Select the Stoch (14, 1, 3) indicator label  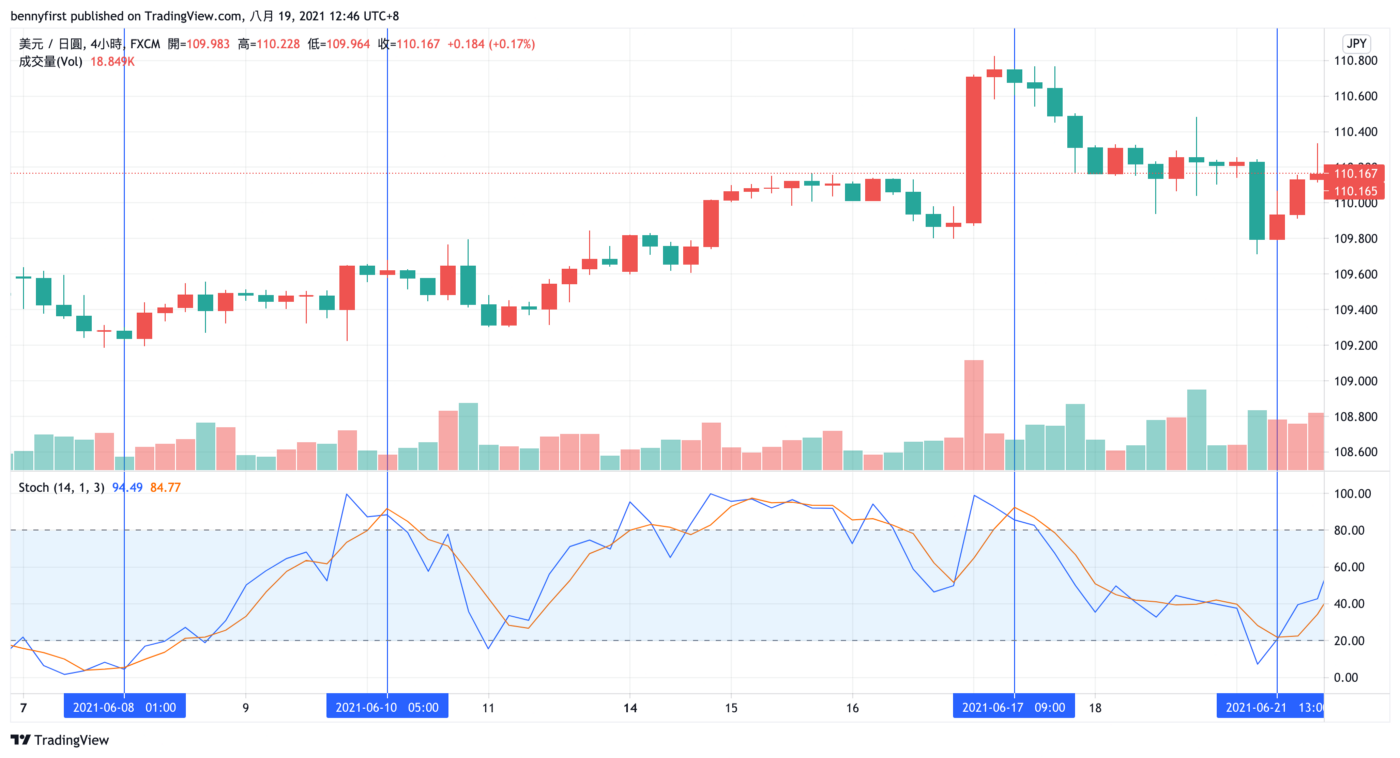63,487
